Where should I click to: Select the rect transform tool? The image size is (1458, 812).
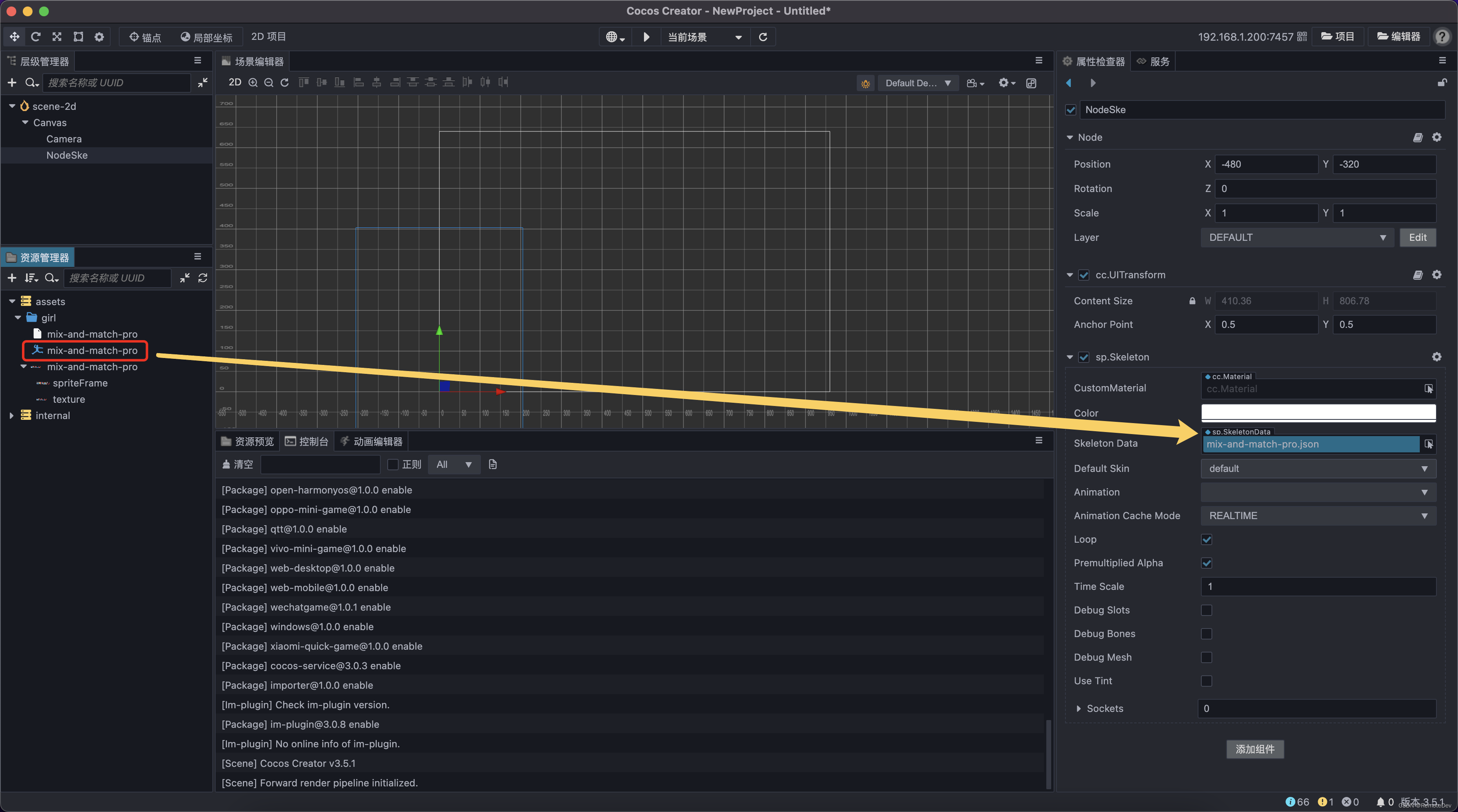[78, 37]
